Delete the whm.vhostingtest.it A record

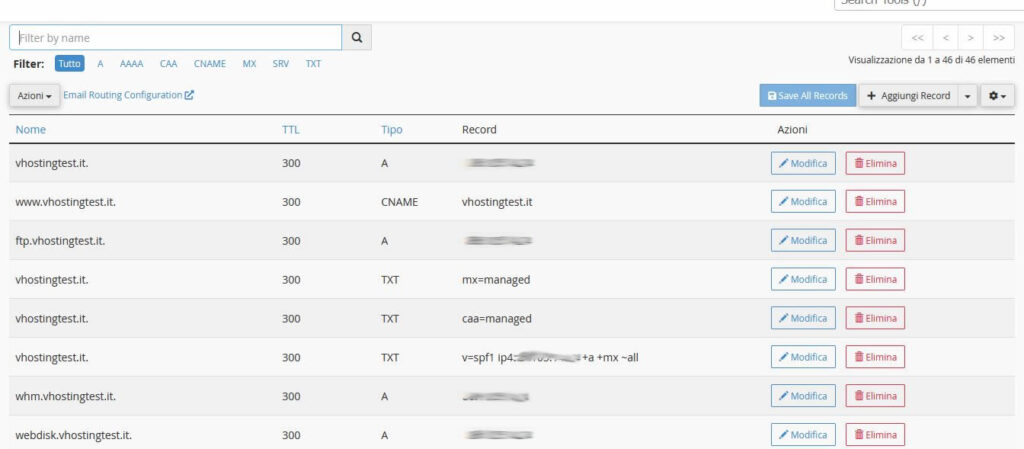point(875,396)
